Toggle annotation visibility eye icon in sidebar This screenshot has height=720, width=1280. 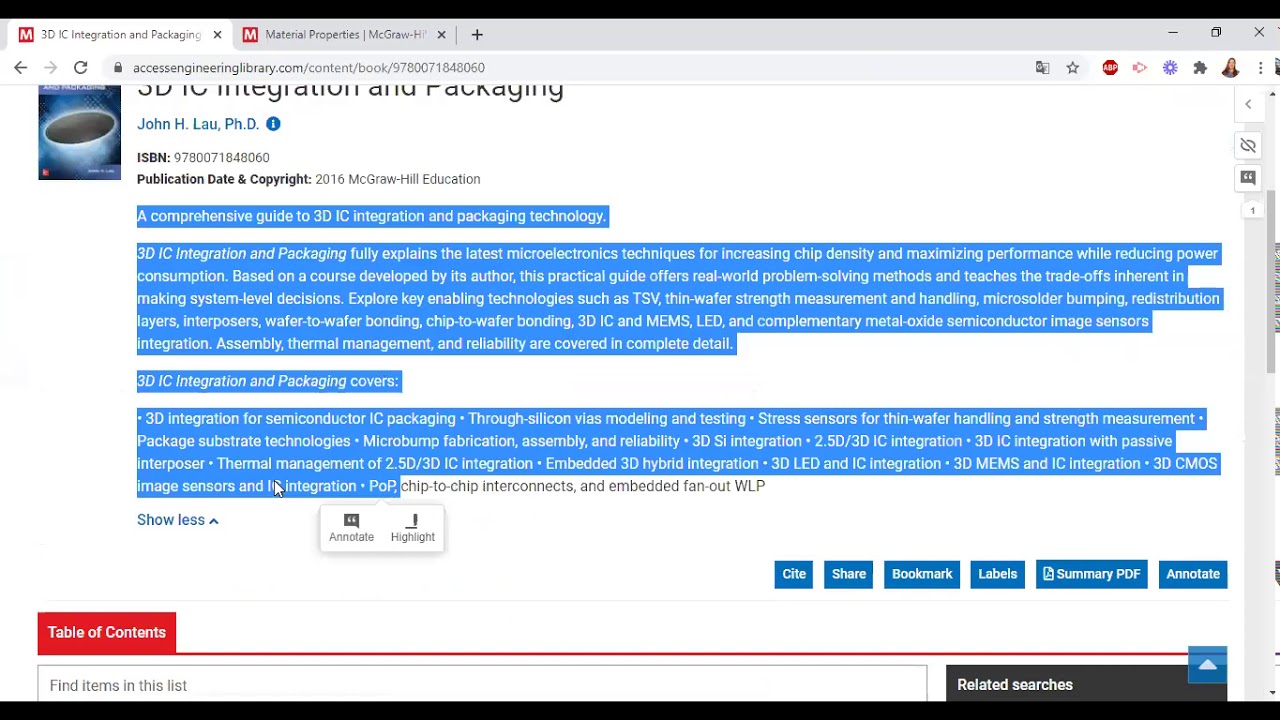(1248, 146)
